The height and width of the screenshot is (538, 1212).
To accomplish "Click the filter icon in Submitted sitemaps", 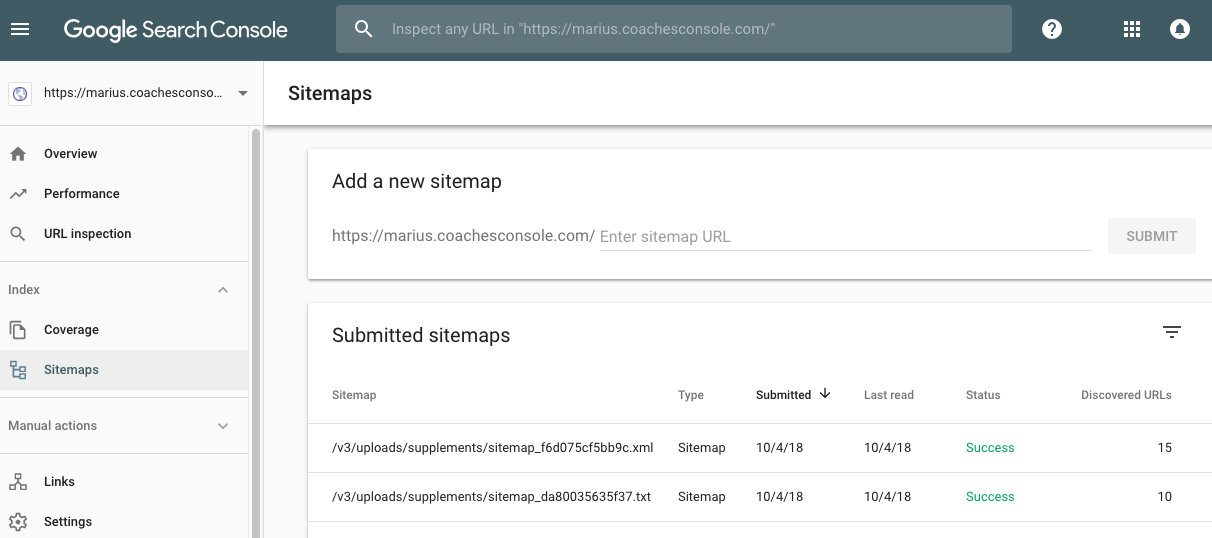I will click(x=1172, y=333).
